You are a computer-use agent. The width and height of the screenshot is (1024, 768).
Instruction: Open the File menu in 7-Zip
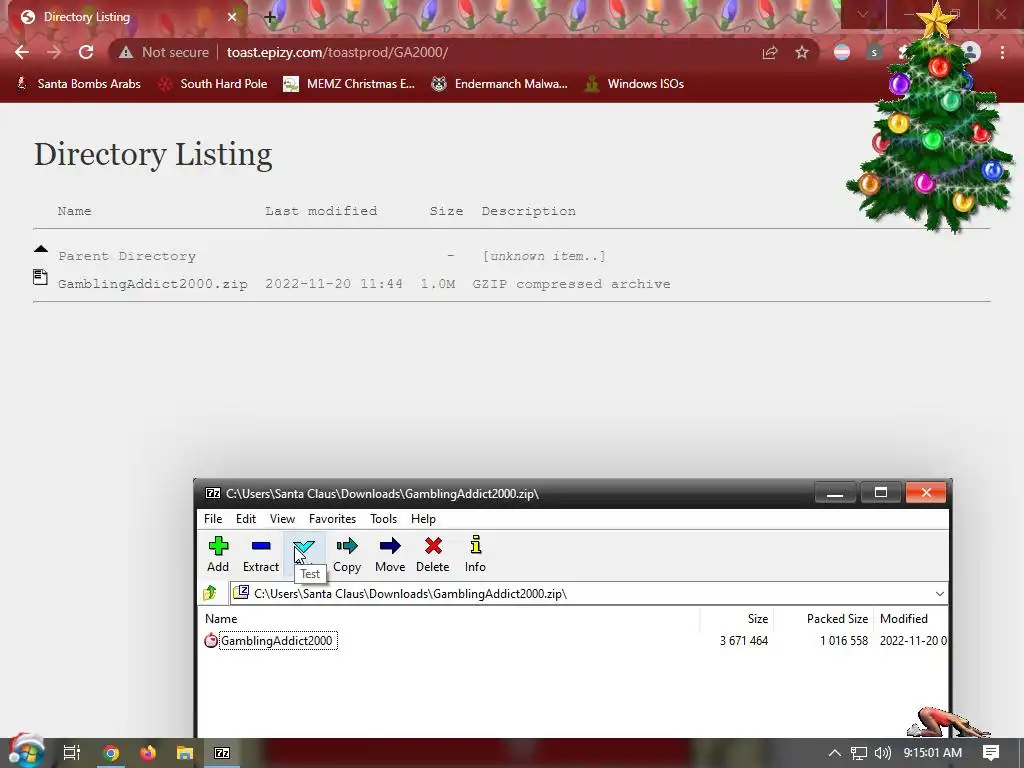[213, 519]
